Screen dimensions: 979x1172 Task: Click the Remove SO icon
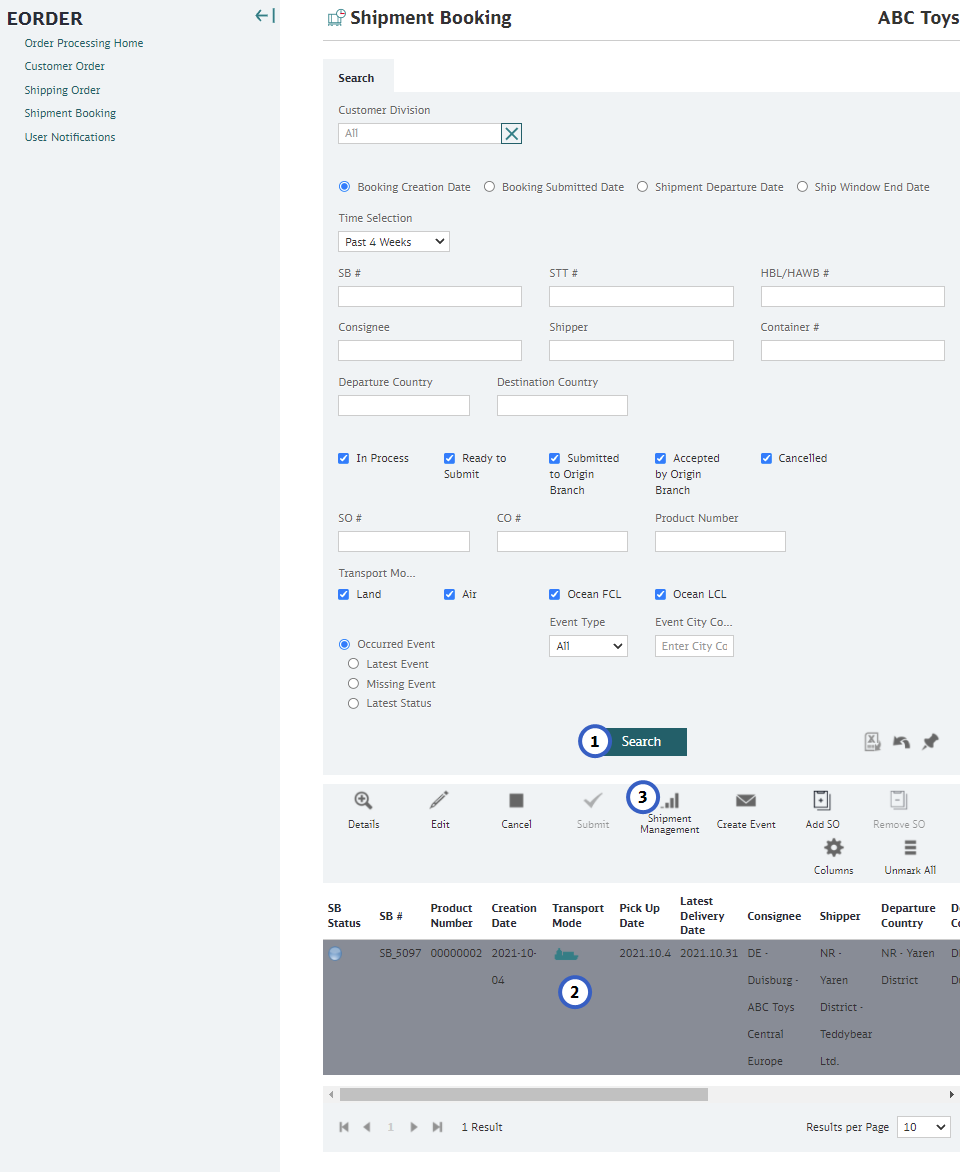899,801
